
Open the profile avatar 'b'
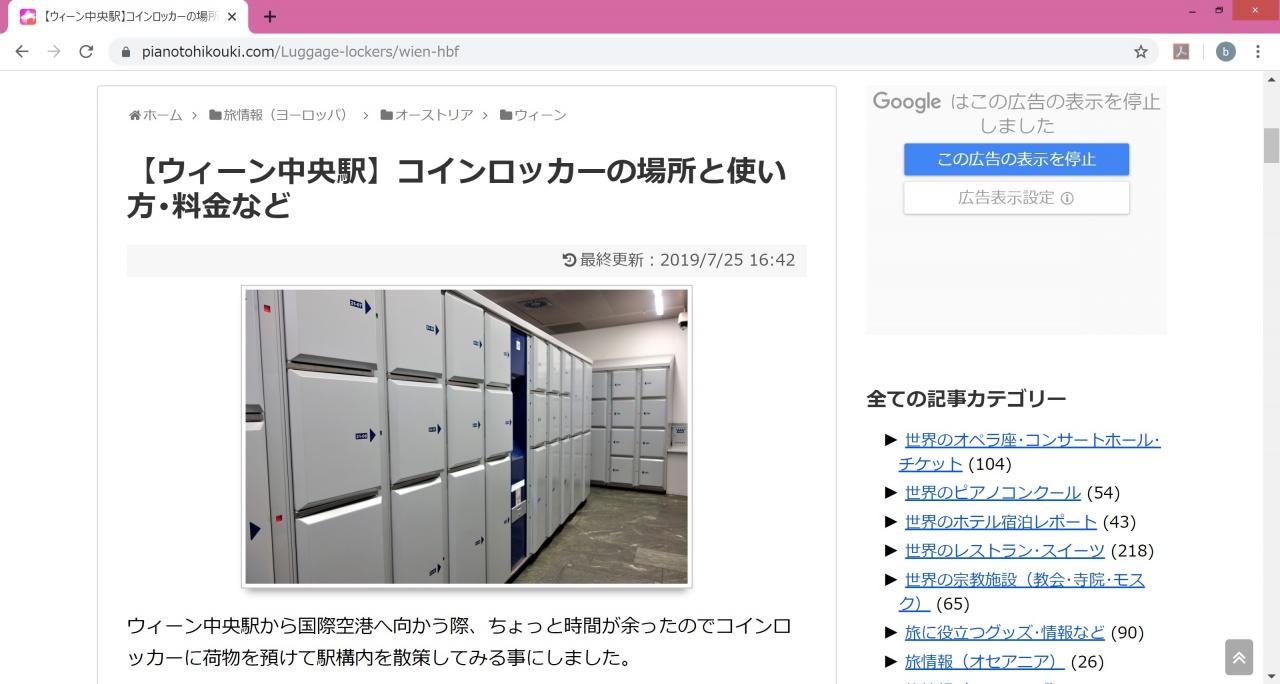click(1225, 51)
